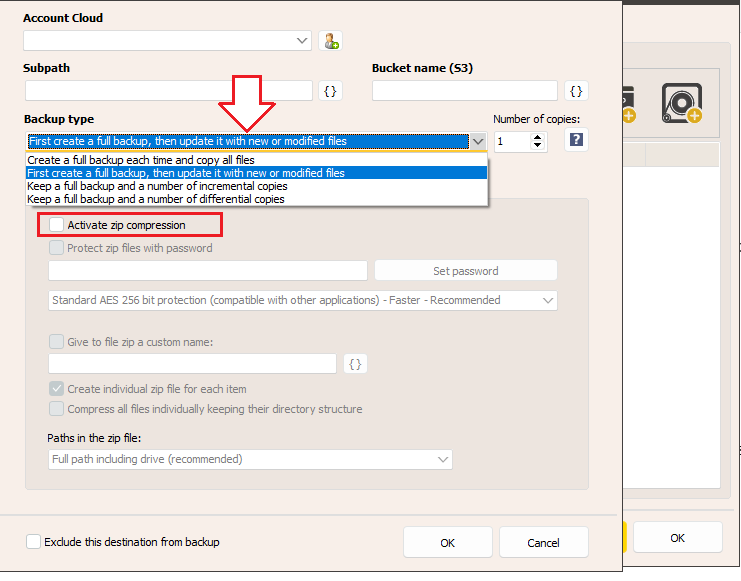This screenshot has width=741, height=581.
Task: Click the Set password button
Action: point(465,271)
